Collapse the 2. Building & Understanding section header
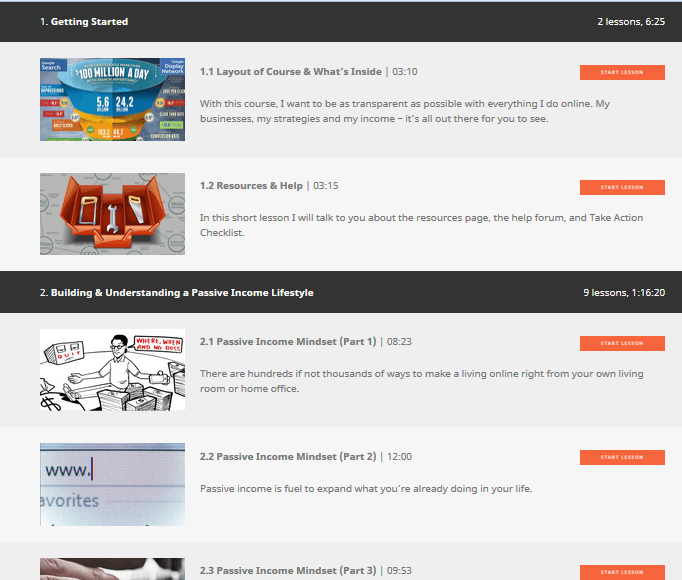 coord(341,292)
